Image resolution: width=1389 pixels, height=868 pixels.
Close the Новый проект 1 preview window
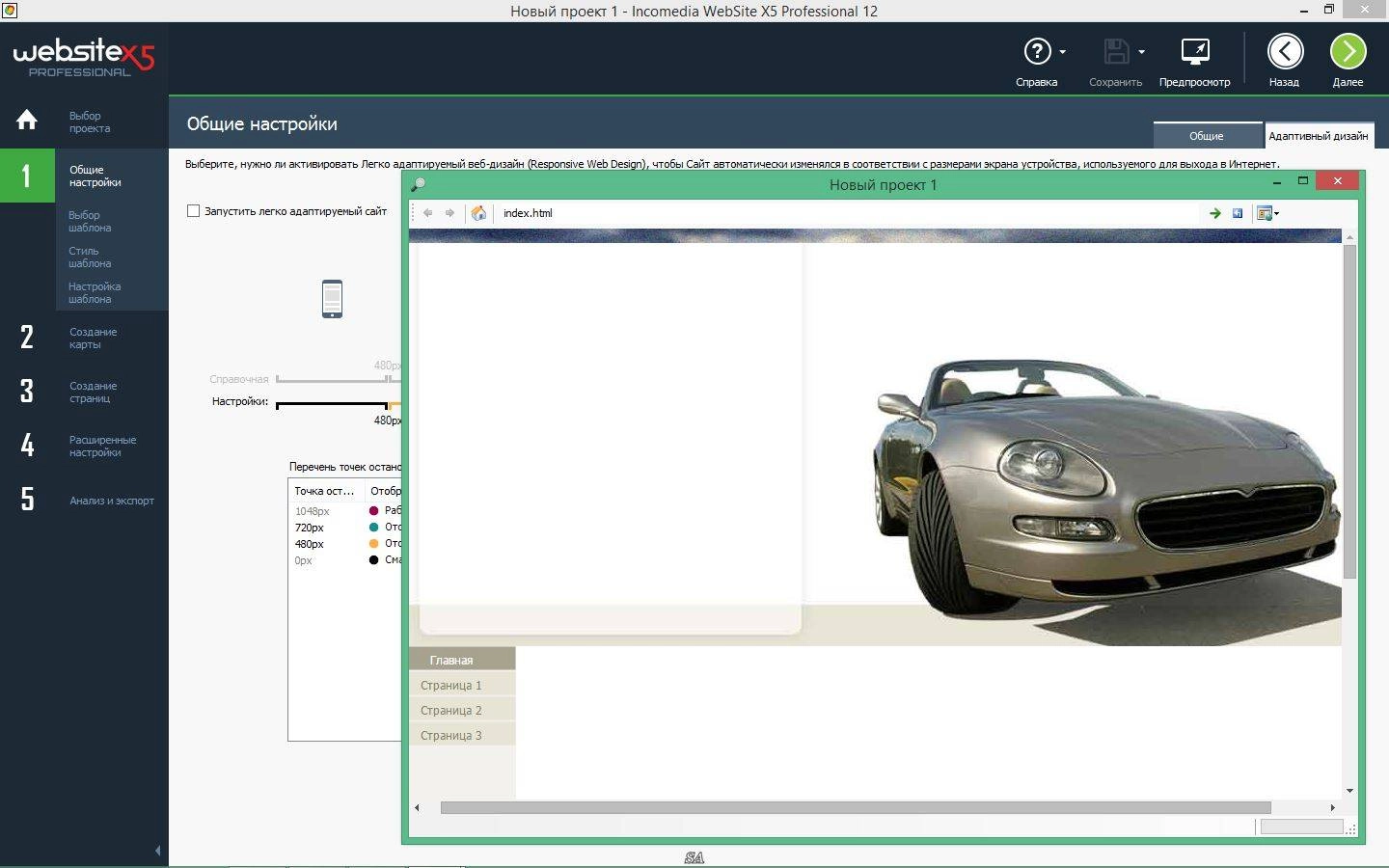coord(1337,180)
